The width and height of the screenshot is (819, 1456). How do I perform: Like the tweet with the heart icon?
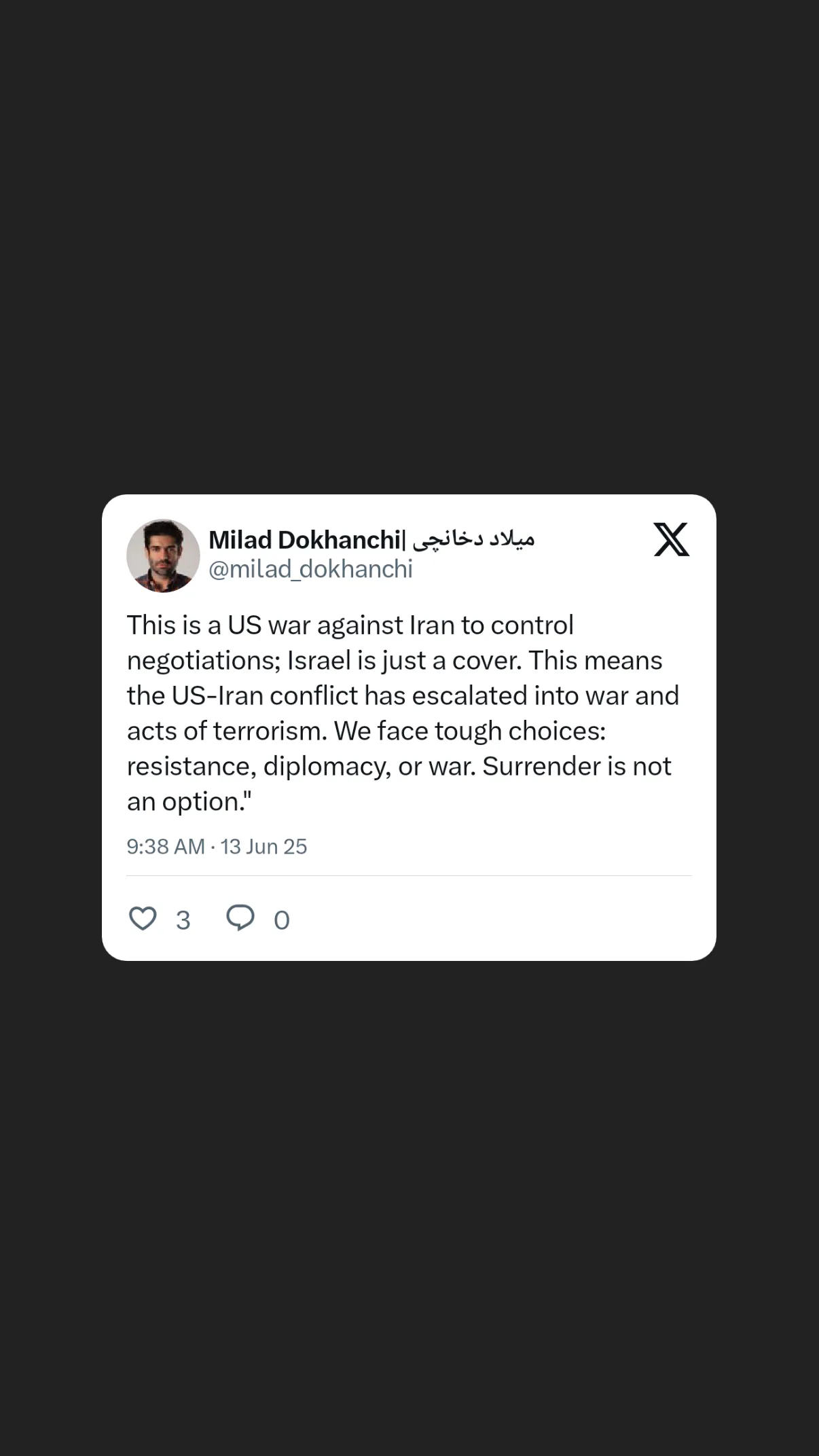tap(143, 918)
